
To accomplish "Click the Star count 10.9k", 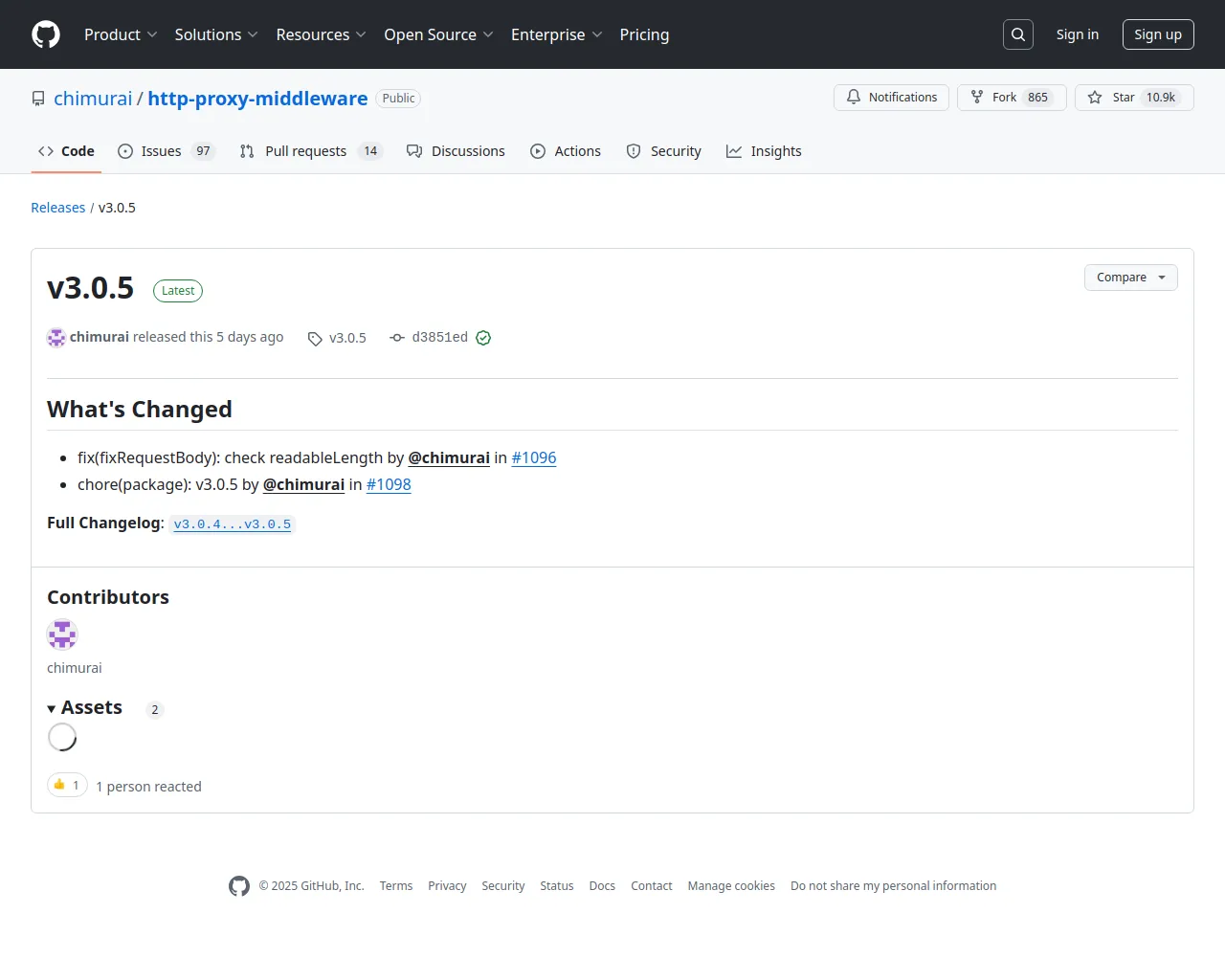I will [x=1161, y=98].
